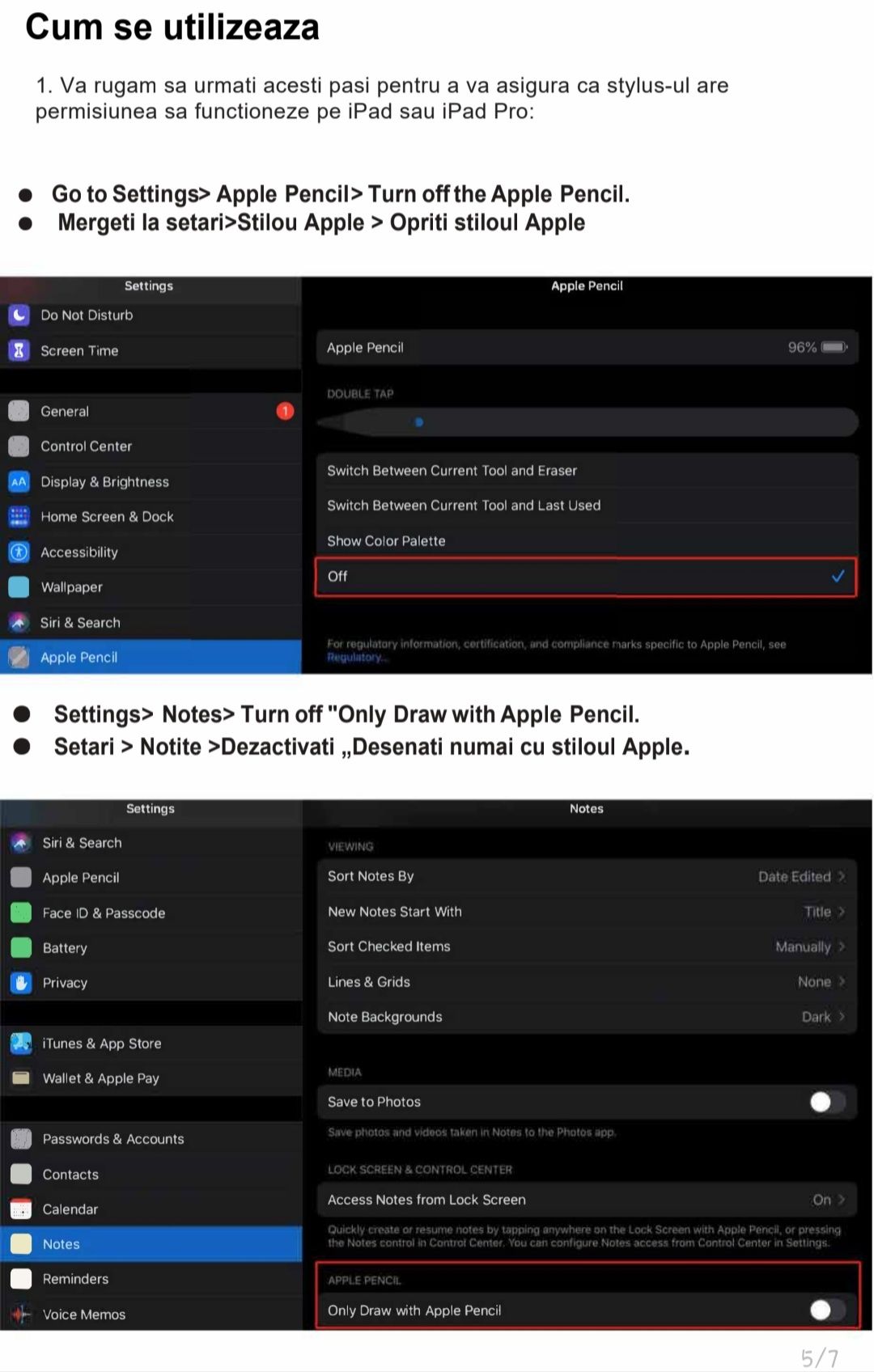
Task: Open the Sort Notes By Date Edited chevron
Action: point(842,876)
